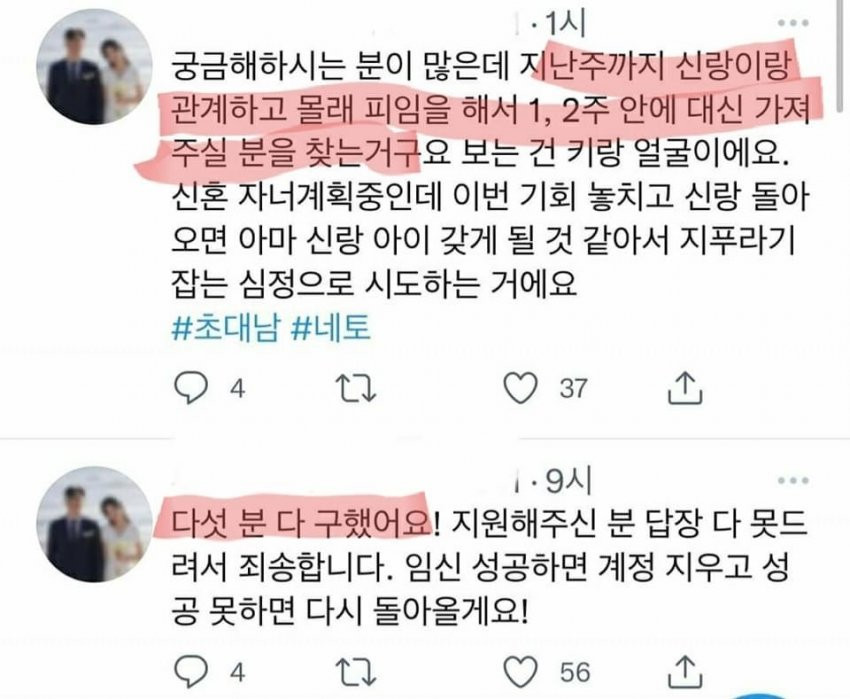View the 37 likes count
Image resolution: width=850 pixels, height=699 pixels.
[574, 389]
